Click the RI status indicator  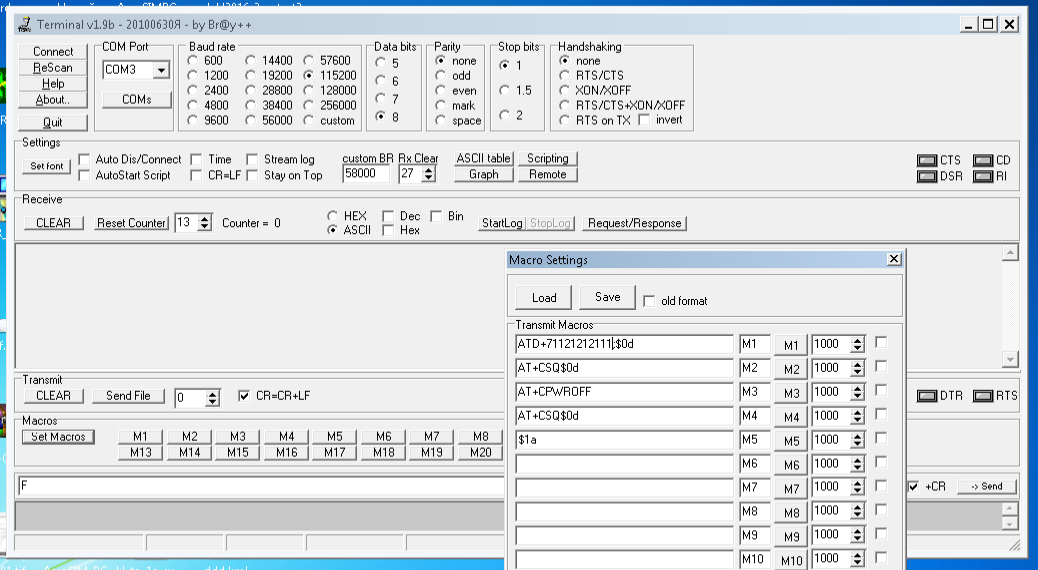[x=982, y=177]
